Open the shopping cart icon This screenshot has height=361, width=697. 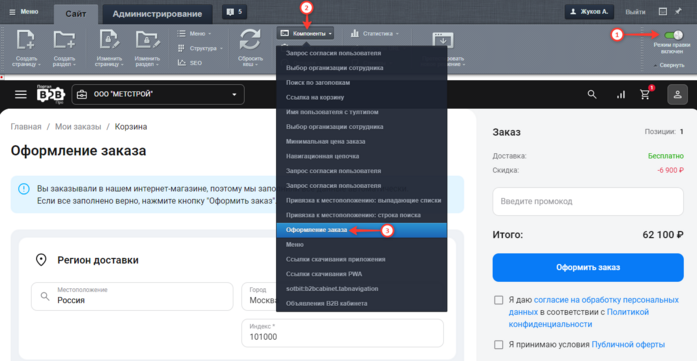pos(645,94)
